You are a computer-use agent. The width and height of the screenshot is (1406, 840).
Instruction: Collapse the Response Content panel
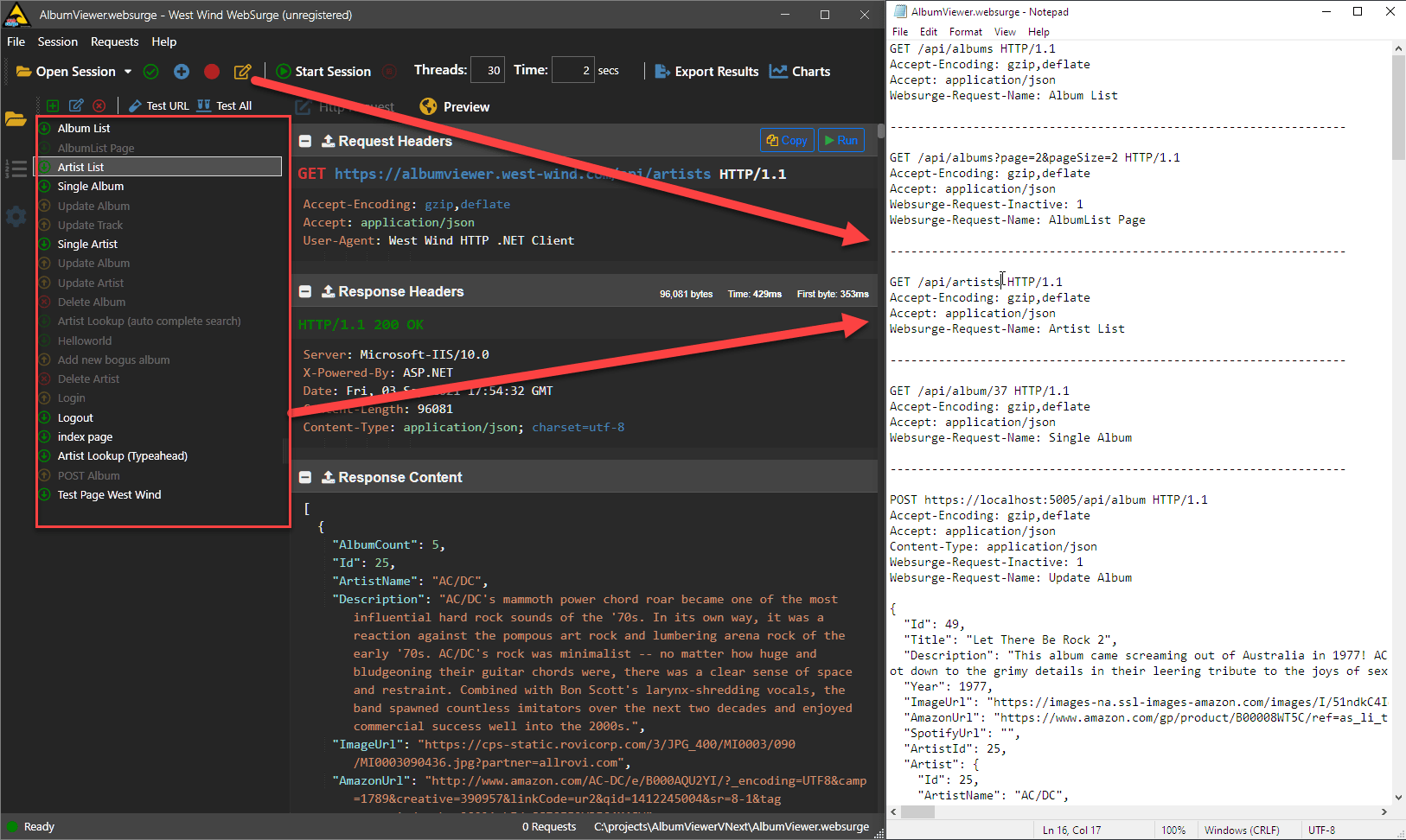click(x=305, y=476)
